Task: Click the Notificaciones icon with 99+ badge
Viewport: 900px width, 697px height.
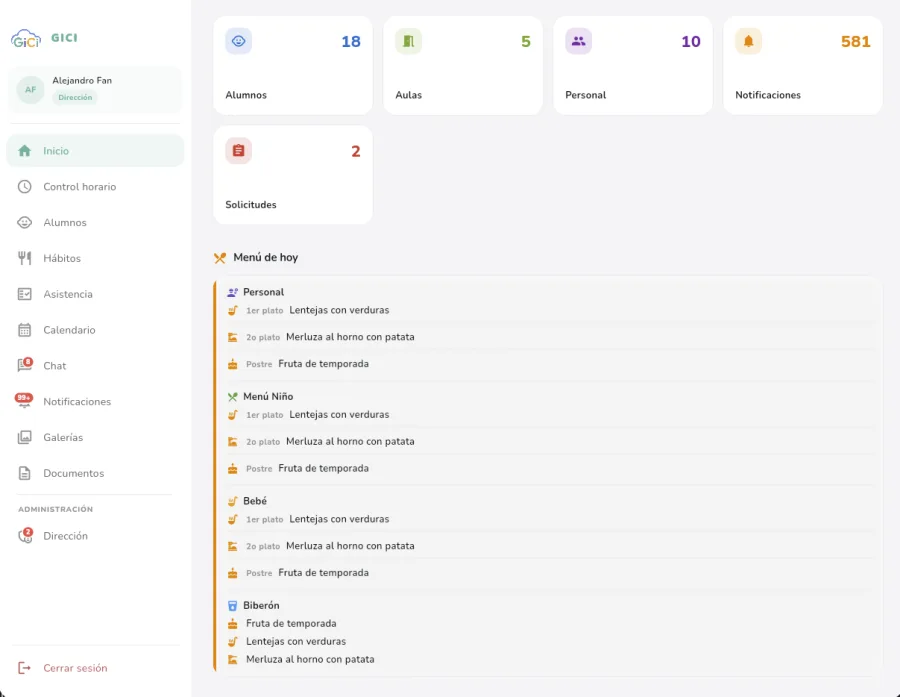Action: tap(24, 401)
